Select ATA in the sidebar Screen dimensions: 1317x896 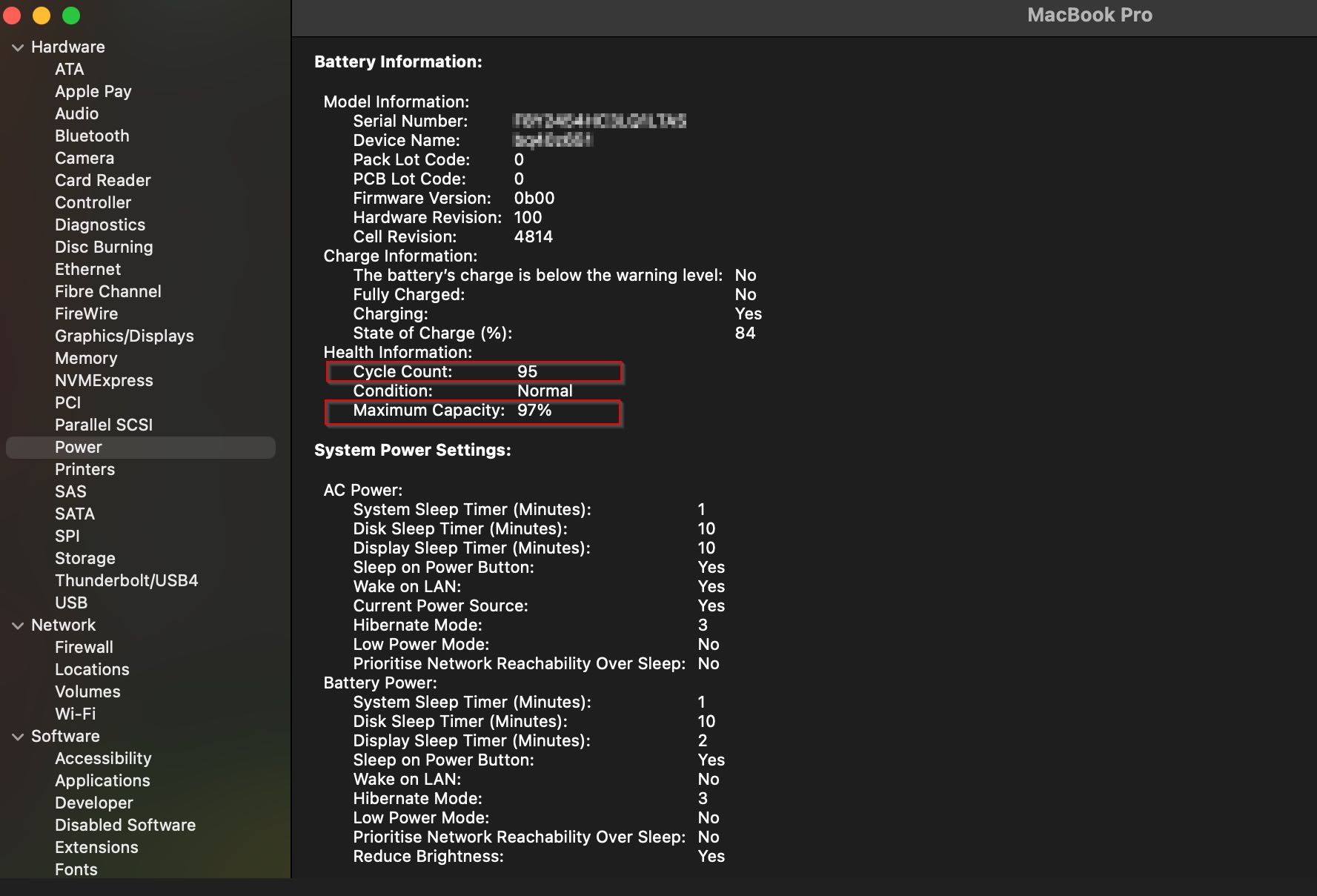pyautogui.click(x=70, y=69)
